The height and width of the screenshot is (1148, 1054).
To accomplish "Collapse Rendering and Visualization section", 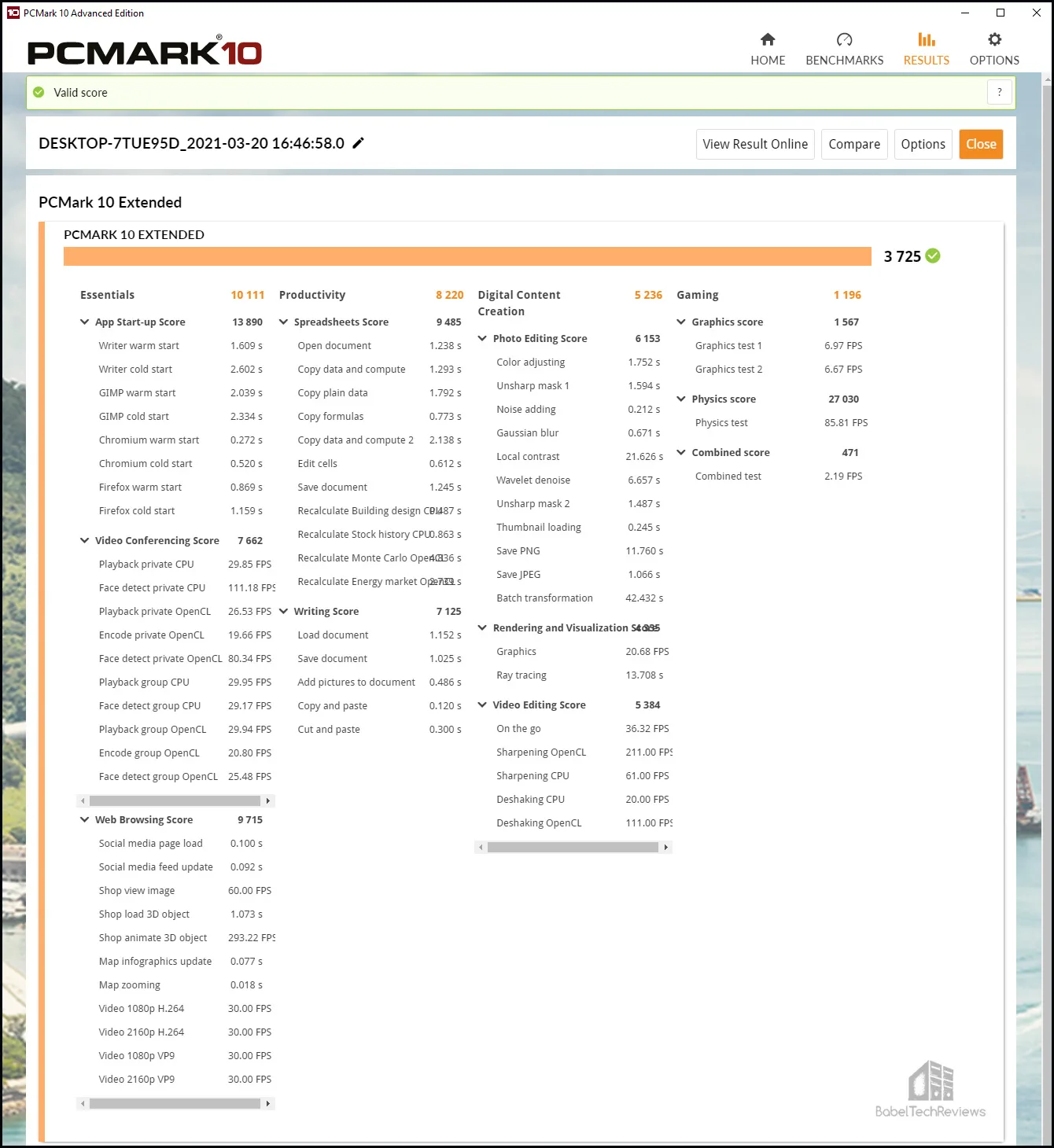I will (482, 627).
